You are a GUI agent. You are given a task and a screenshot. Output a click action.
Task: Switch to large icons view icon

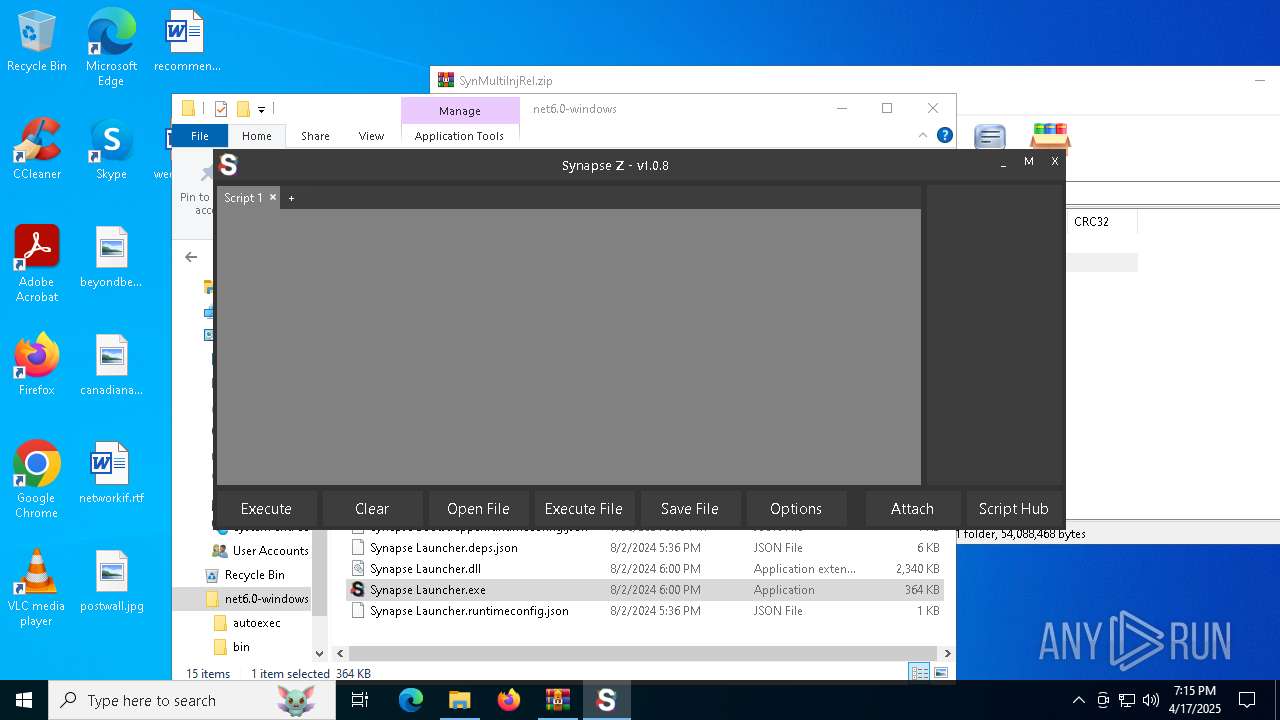941,673
